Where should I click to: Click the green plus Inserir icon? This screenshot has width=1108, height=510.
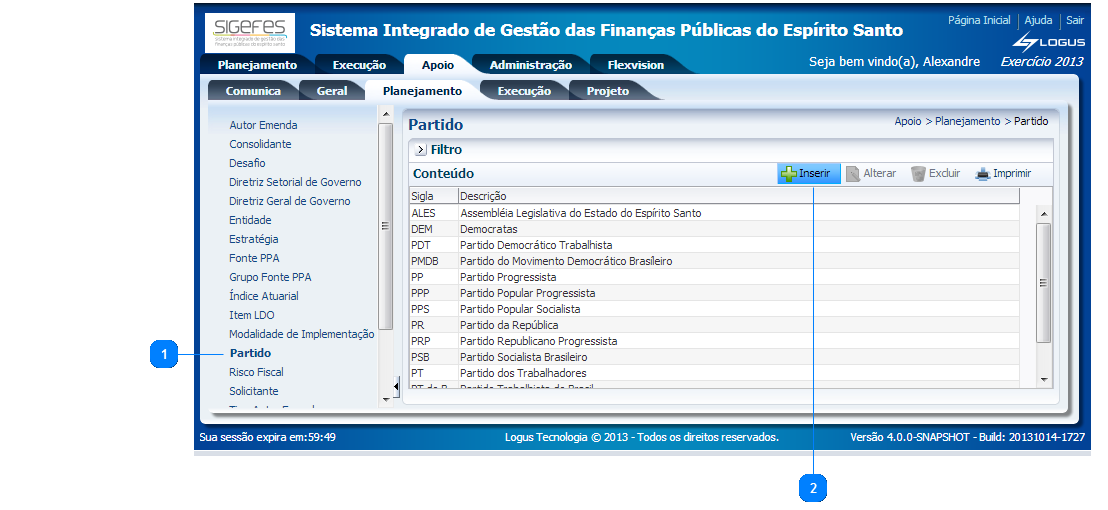[789, 174]
